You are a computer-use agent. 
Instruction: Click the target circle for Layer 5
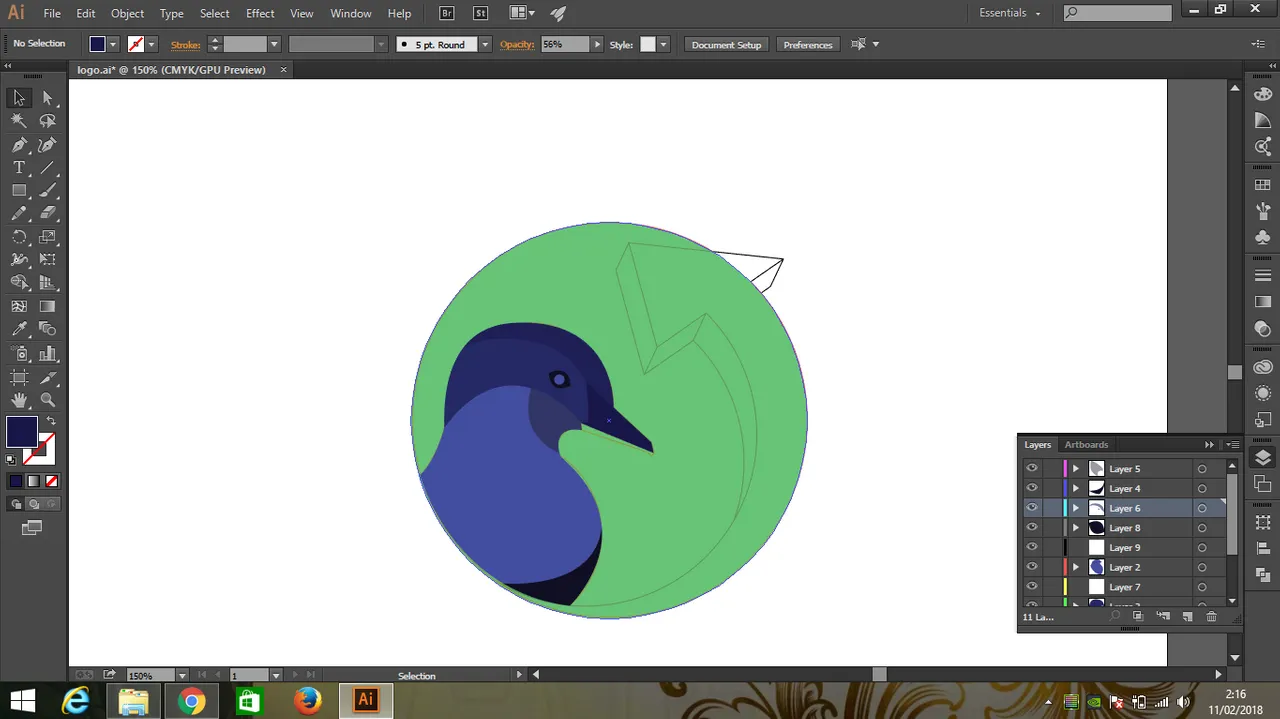(1202, 469)
